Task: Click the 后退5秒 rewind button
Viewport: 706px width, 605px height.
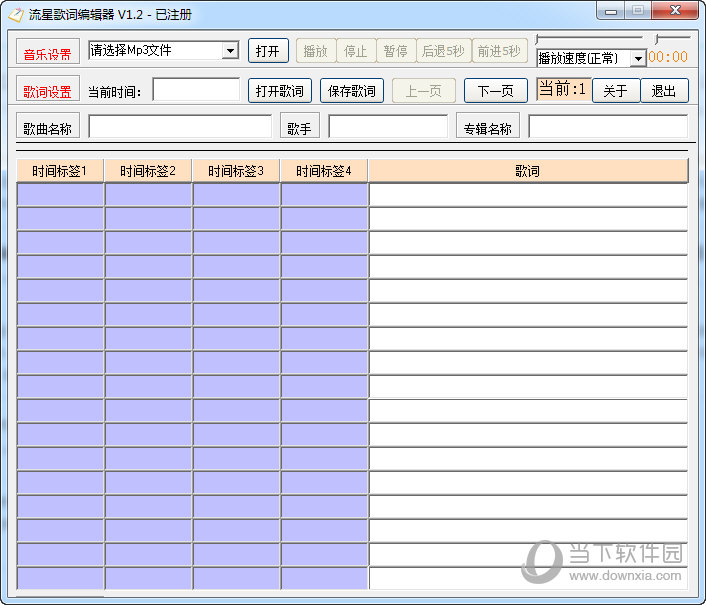Action: [444, 51]
